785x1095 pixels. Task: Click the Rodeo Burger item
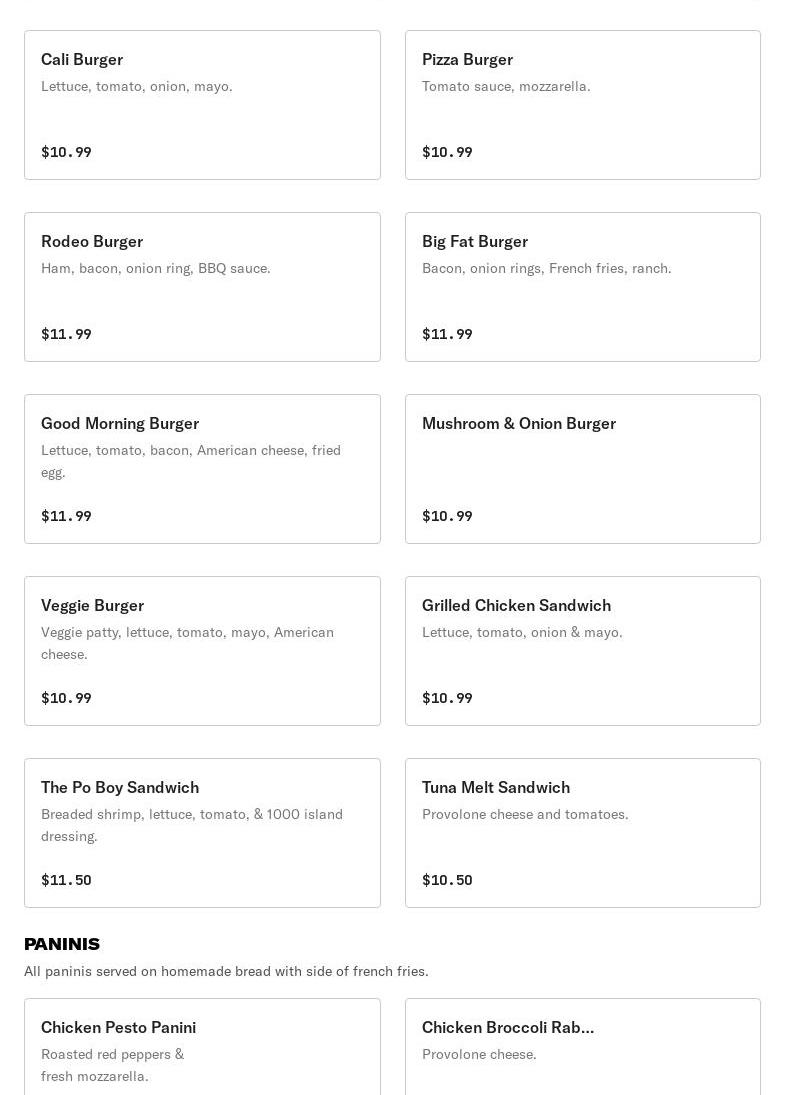tap(202, 287)
